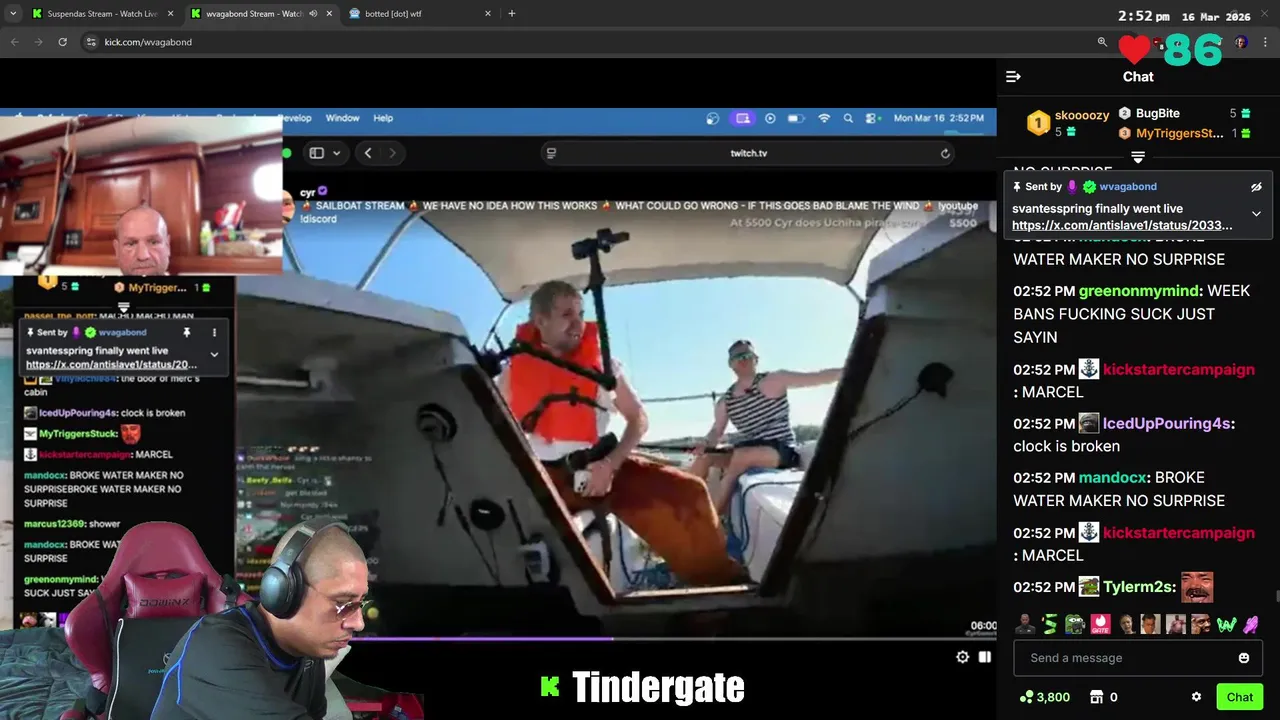Screen dimensions: 1280x720
Task: Expand the embedded chat pinned message chevron
Action: pyautogui.click(x=214, y=354)
